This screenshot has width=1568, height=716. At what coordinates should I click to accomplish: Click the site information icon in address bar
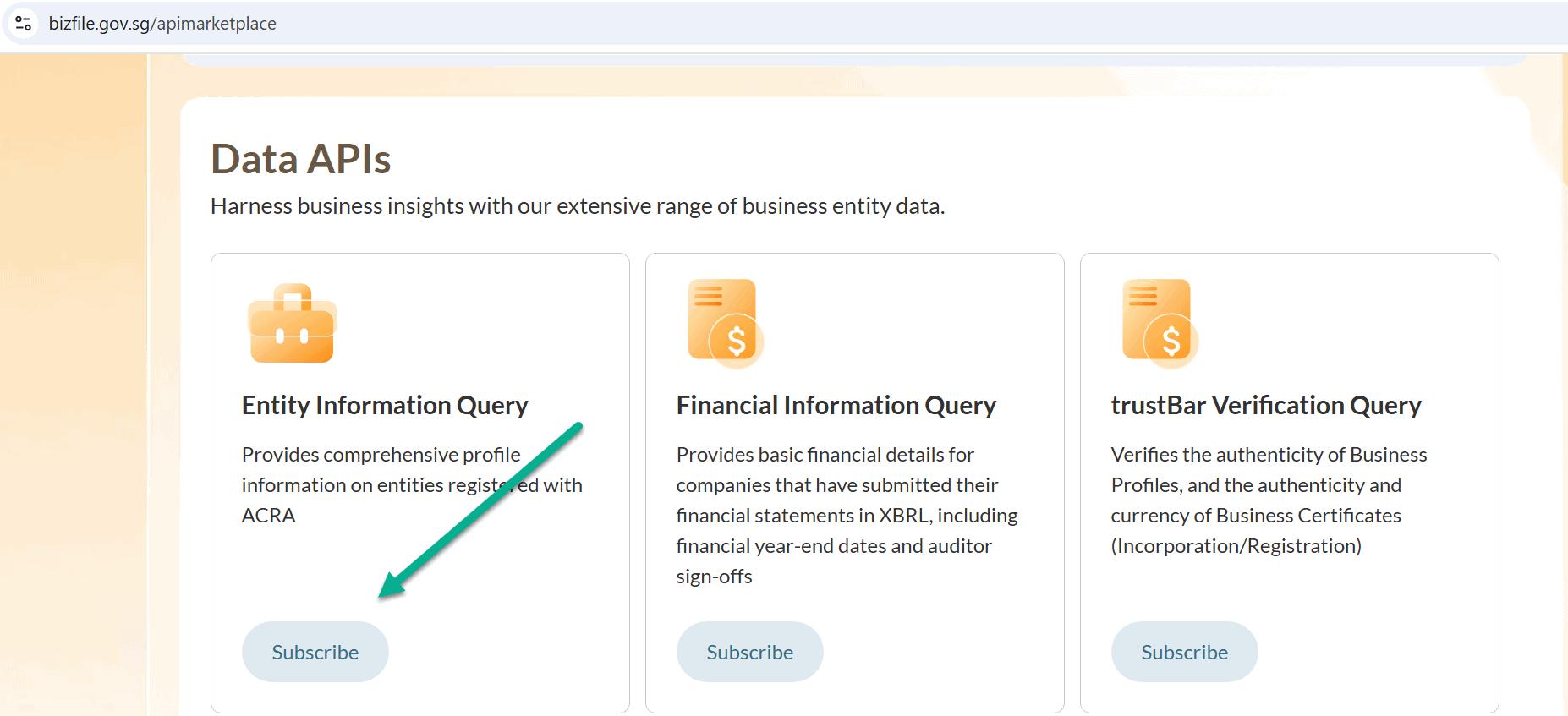[24, 24]
